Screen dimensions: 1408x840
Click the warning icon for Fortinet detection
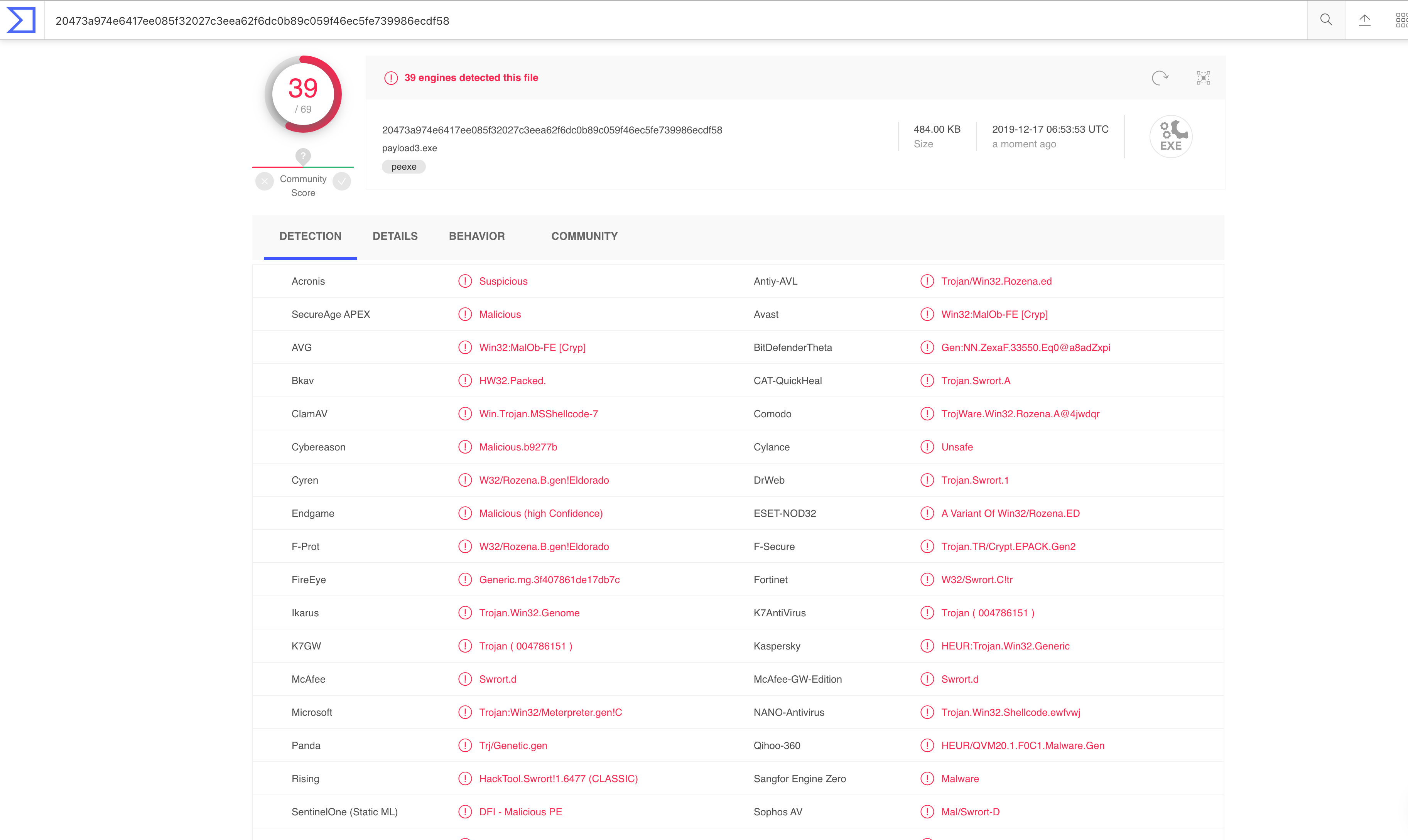tap(927, 580)
